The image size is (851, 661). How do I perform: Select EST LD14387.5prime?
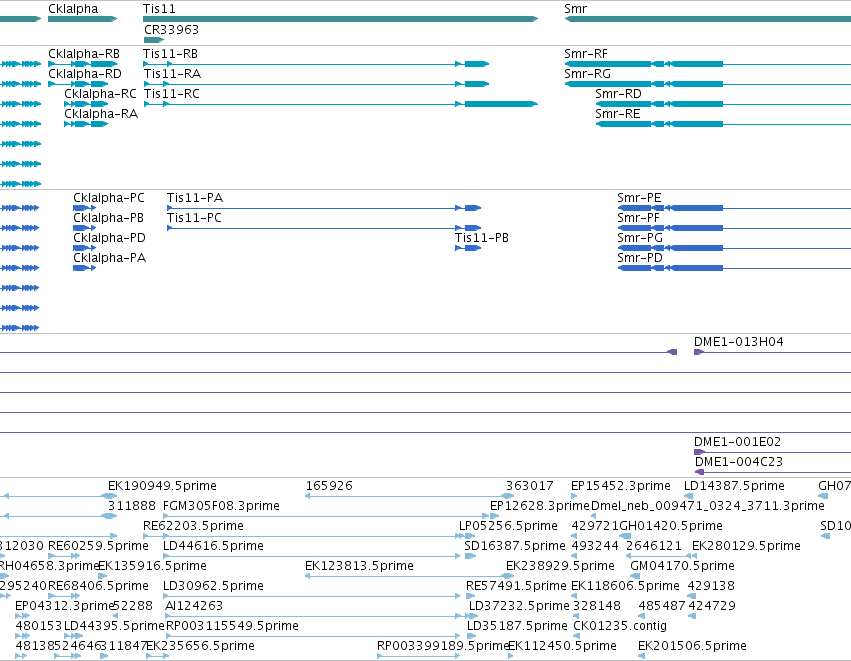click(x=734, y=486)
